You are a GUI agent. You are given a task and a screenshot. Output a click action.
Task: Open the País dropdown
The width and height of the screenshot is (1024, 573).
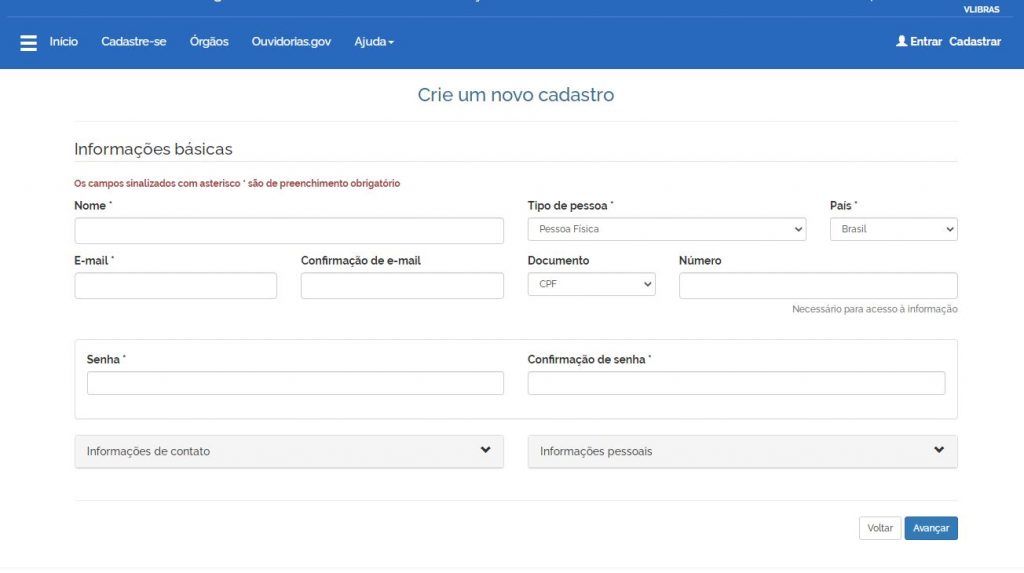[x=893, y=230]
